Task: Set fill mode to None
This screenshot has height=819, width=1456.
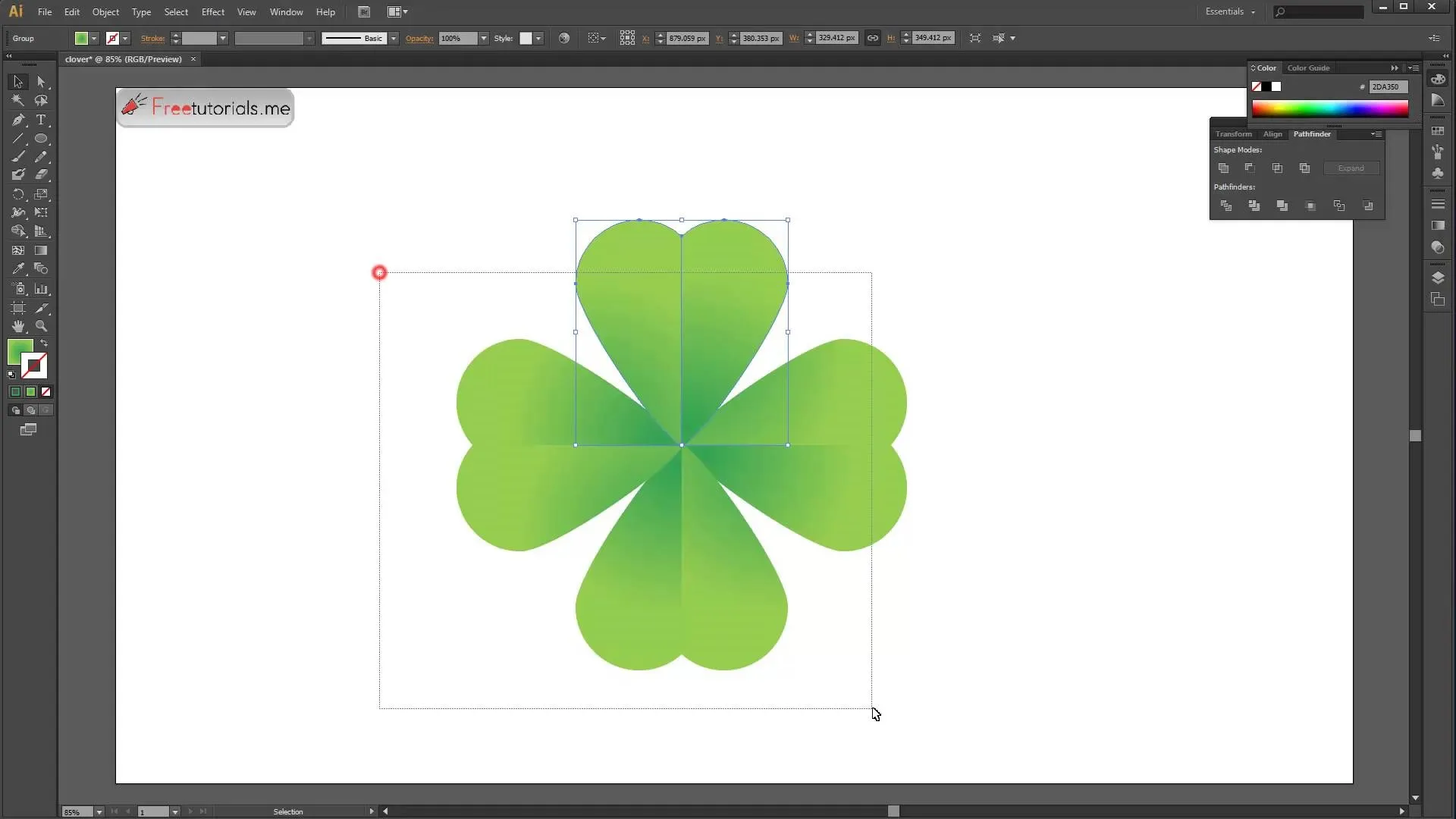Action: click(x=46, y=392)
